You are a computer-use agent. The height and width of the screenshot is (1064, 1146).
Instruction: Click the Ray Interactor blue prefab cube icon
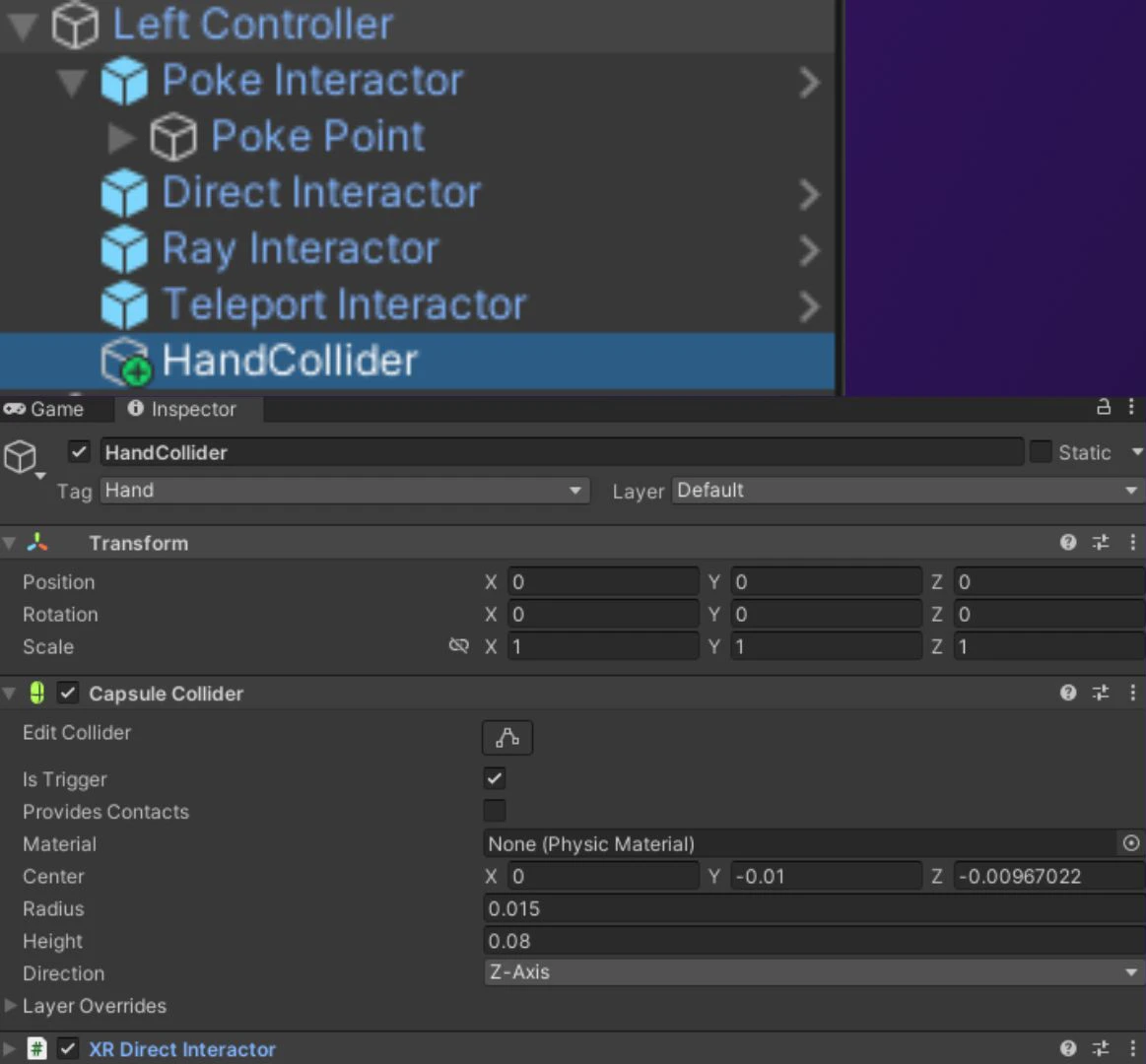(124, 249)
